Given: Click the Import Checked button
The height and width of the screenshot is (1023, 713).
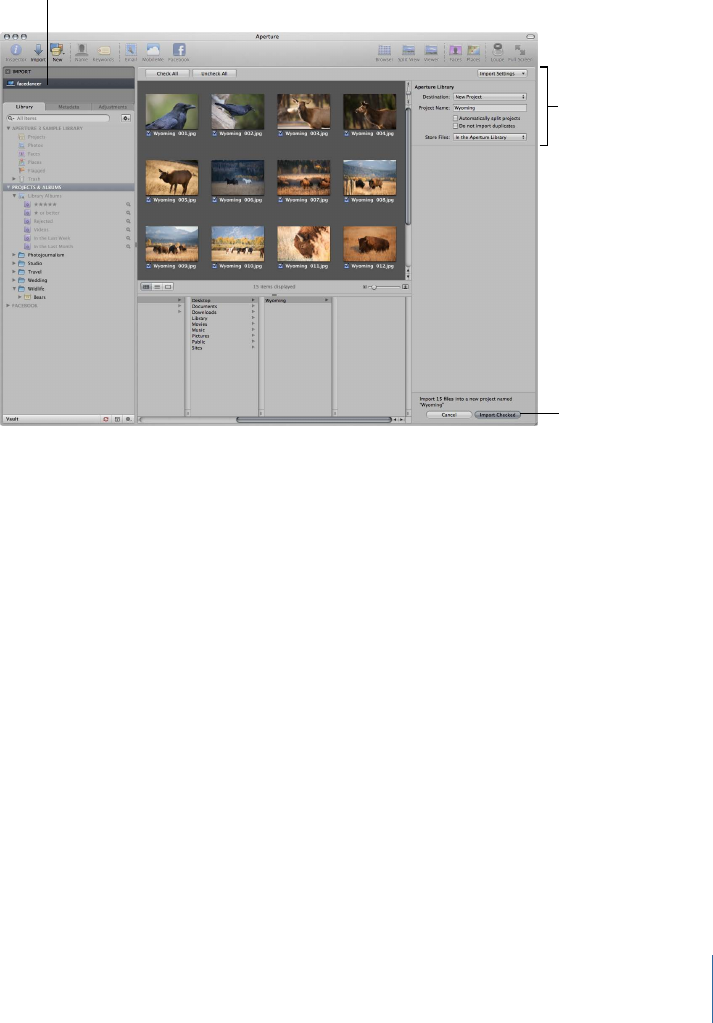Looking at the screenshot, I should tap(497, 415).
